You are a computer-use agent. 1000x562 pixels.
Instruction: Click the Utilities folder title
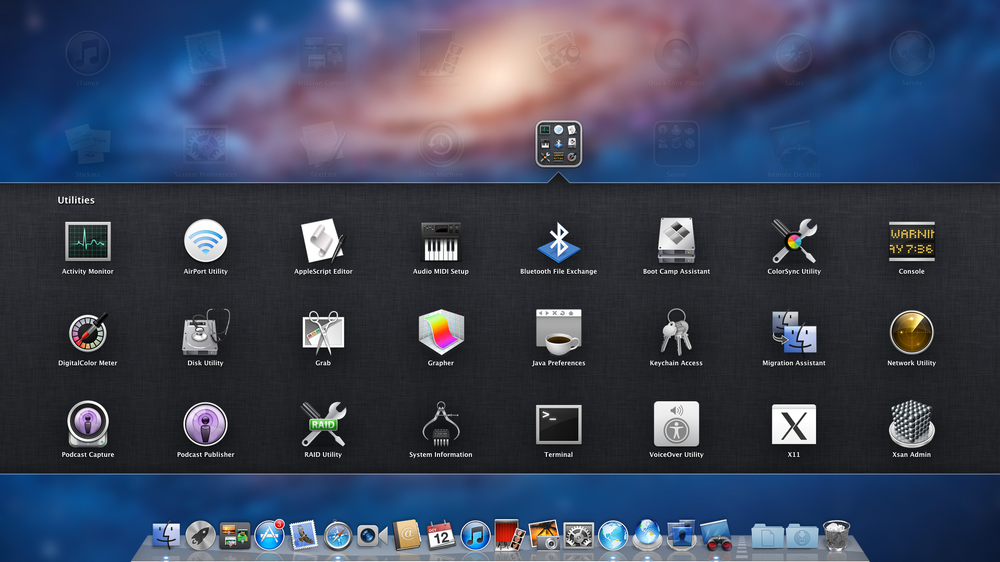(x=76, y=200)
